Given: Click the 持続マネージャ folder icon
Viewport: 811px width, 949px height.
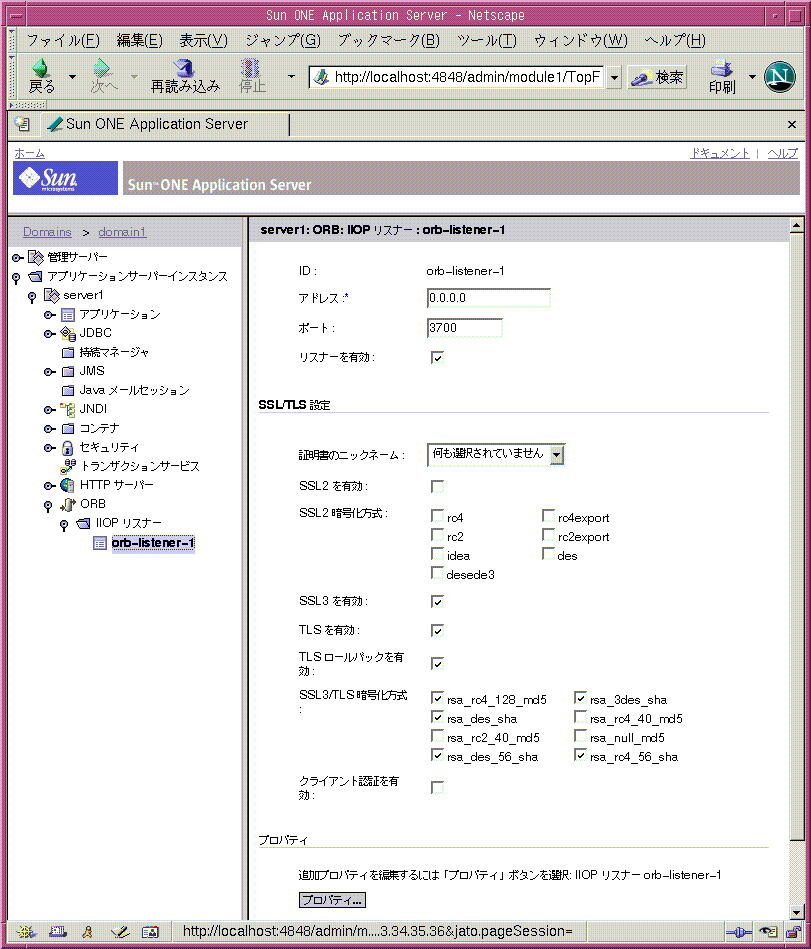Looking at the screenshot, I should pyautogui.click(x=68, y=352).
